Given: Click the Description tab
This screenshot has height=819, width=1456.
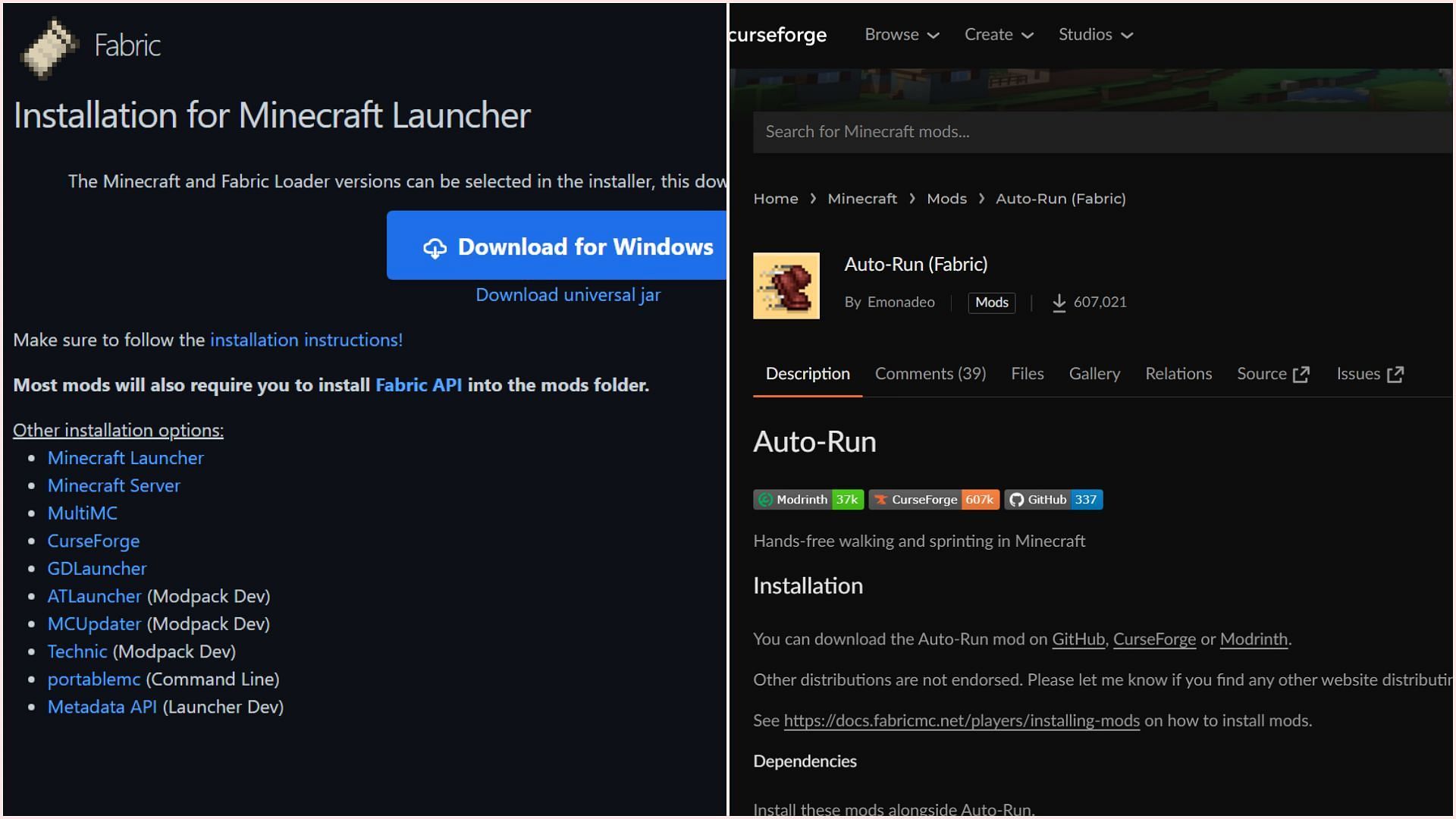Looking at the screenshot, I should pyautogui.click(x=807, y=373).
